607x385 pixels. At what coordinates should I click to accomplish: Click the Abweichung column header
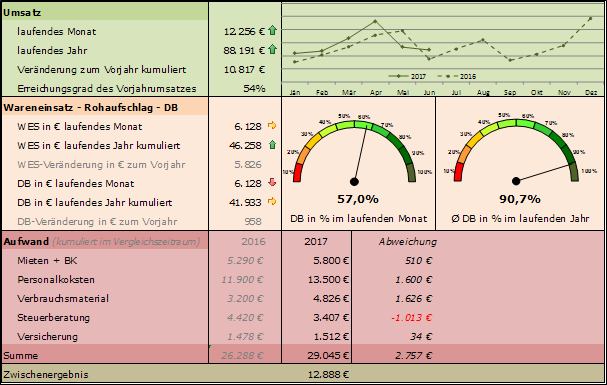click(x=408, y=241)
